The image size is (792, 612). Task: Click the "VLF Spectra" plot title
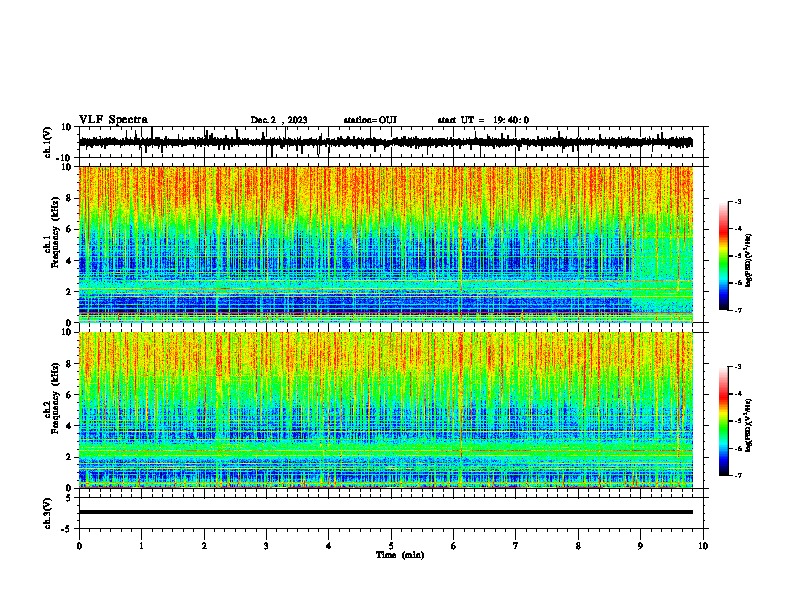click(x=113, y=120)
